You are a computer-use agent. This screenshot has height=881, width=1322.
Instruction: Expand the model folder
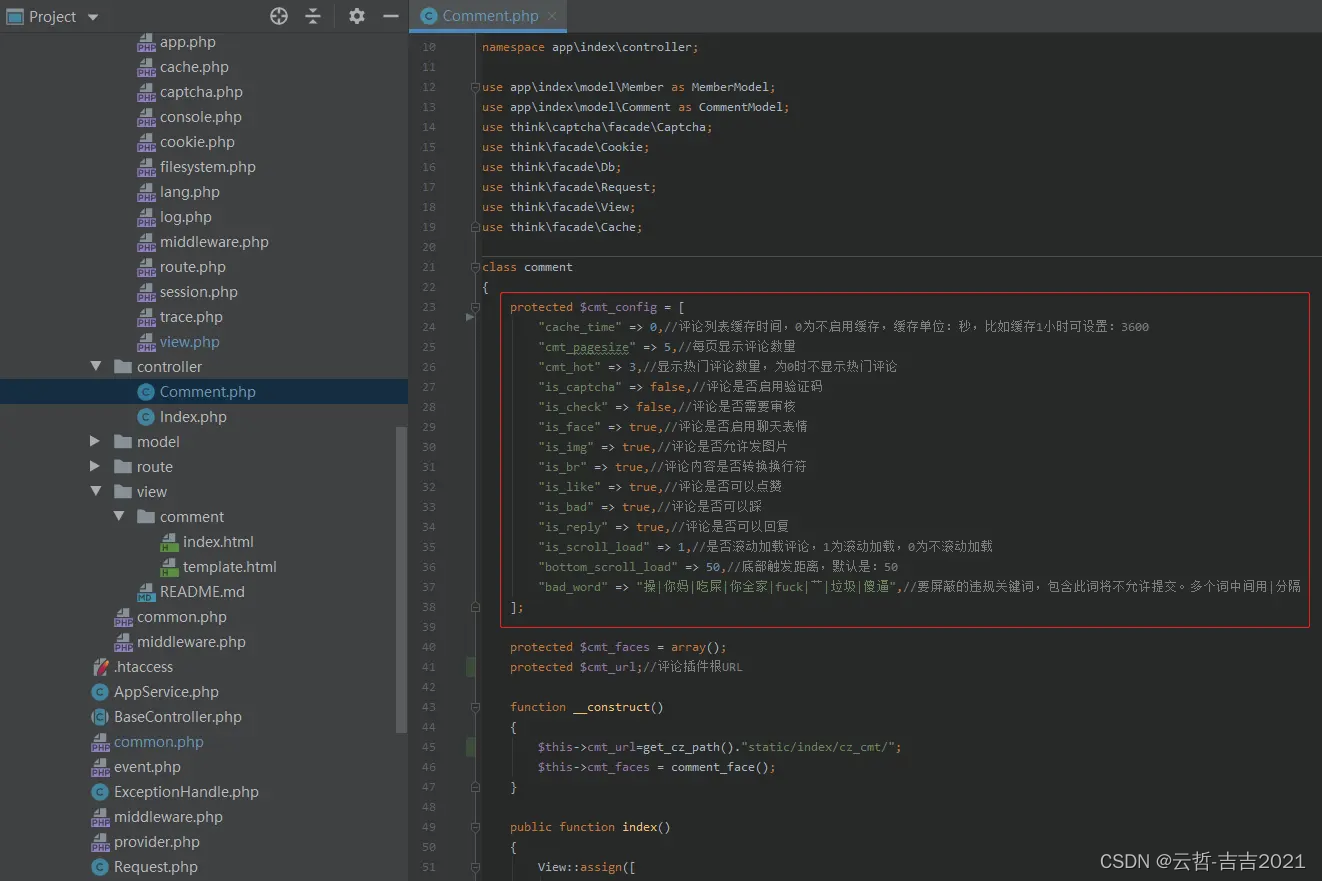(x=95, y=442)
